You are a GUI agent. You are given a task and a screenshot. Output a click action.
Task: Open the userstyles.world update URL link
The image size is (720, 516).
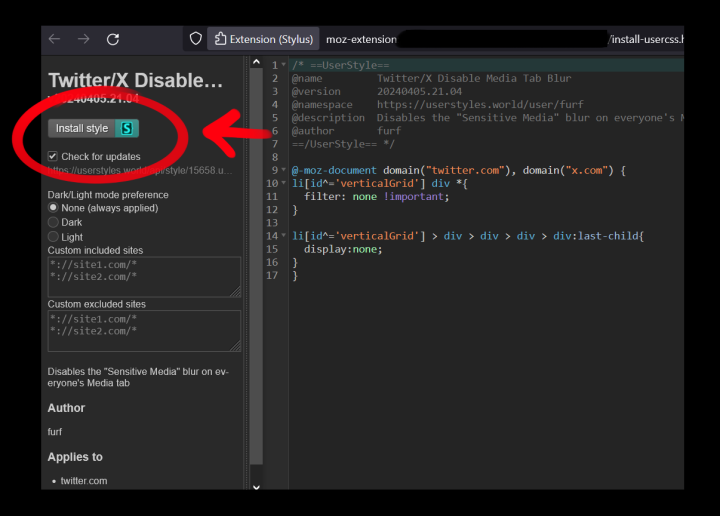click(140, 170)
